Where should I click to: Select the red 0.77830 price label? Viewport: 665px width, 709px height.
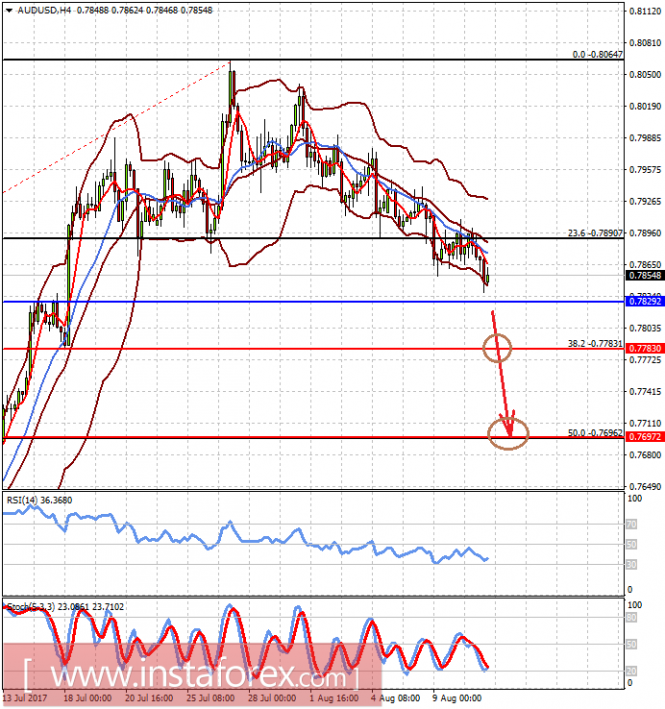tap(646, 348)
